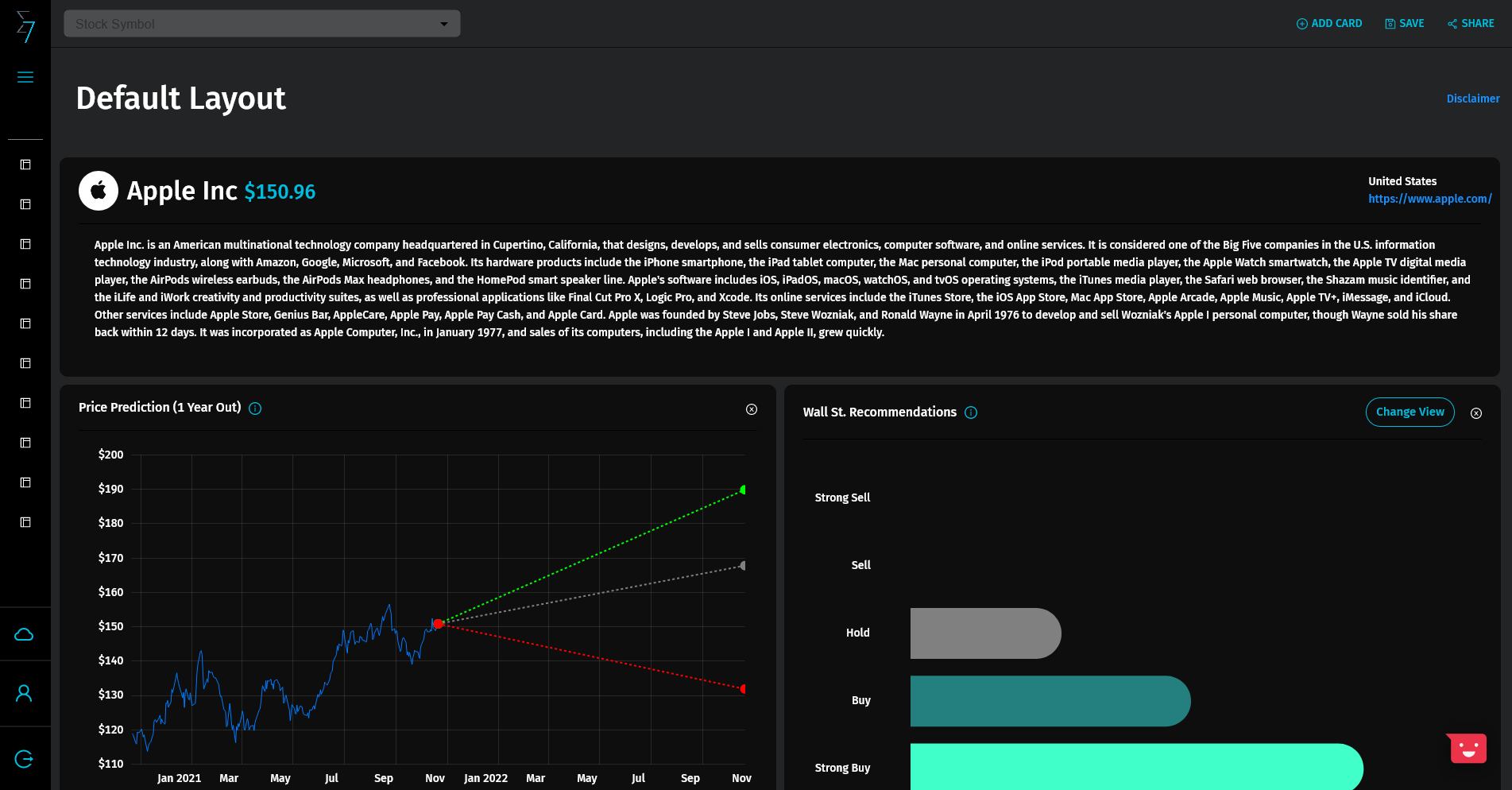The width and height of the screenshot is (1512, 790).
Task: Click the gray median prediction point
Action: click(x=743, y=566)
